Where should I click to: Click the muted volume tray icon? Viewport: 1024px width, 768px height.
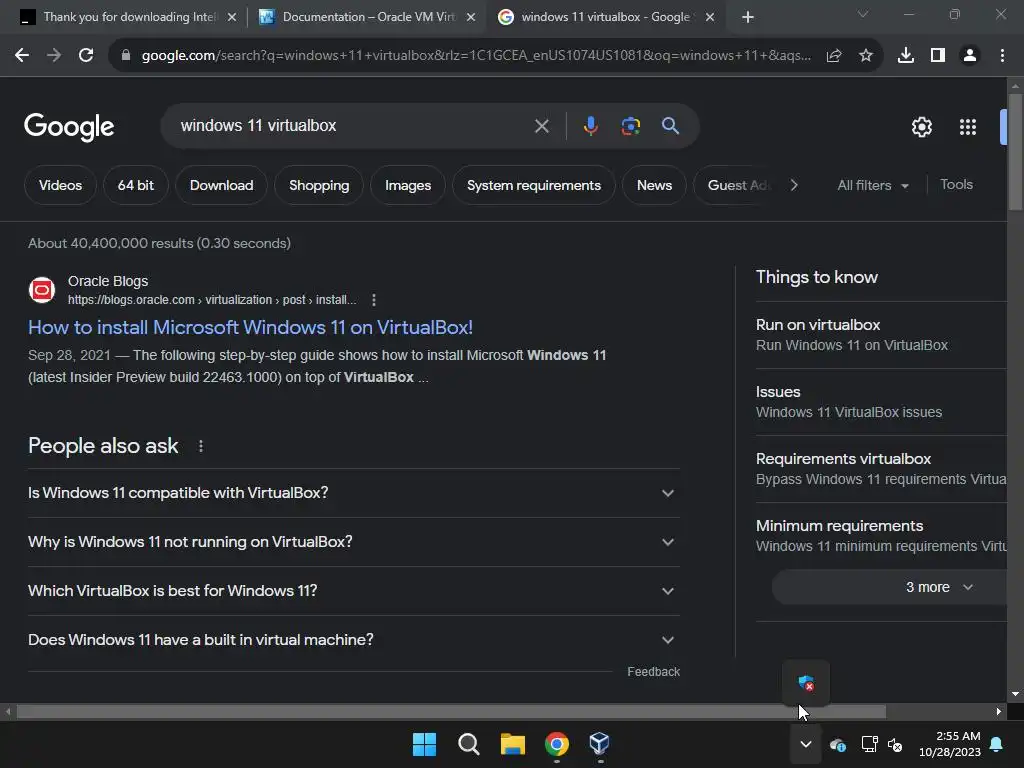click(x=895, y=744)
